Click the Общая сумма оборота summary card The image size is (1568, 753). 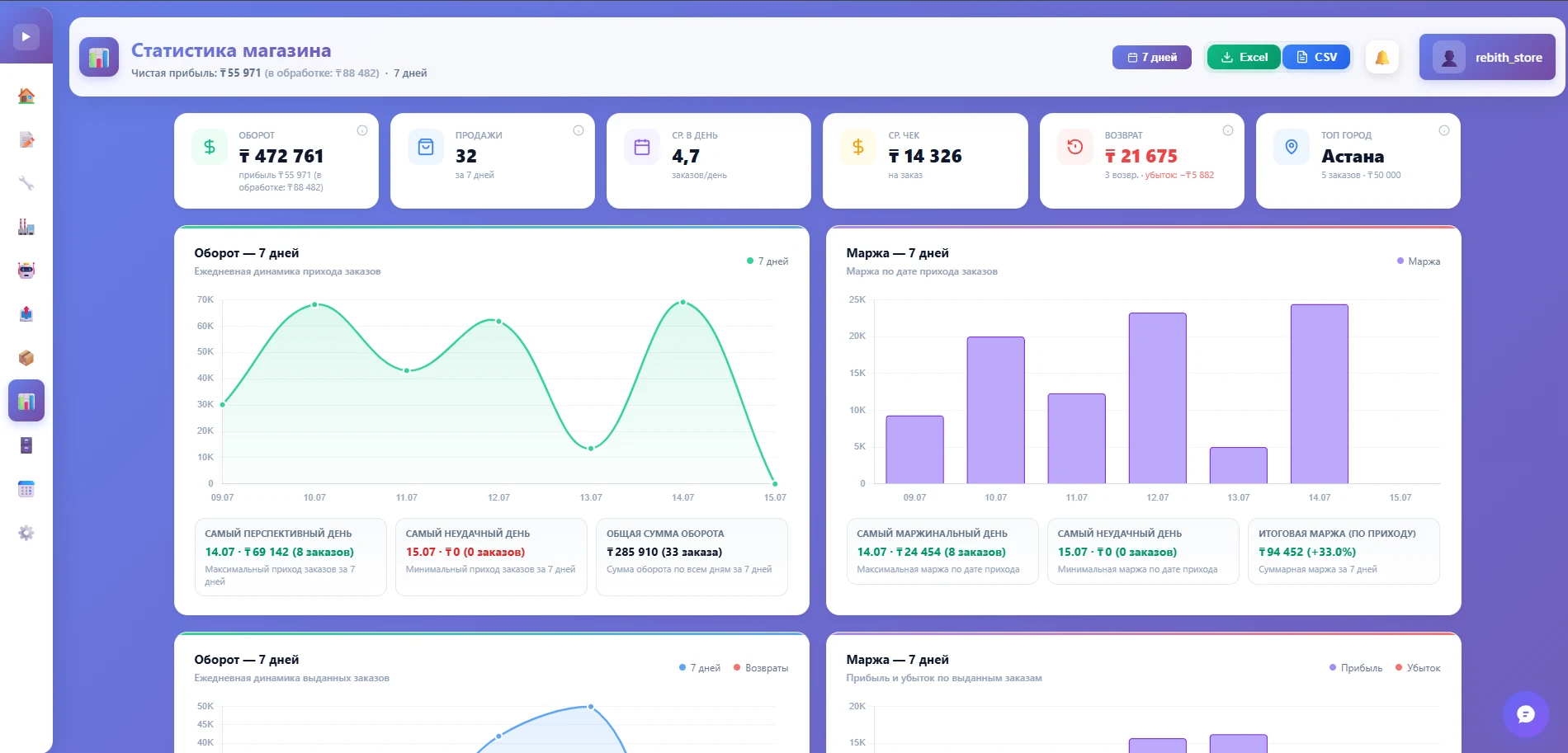click(692, 557)
